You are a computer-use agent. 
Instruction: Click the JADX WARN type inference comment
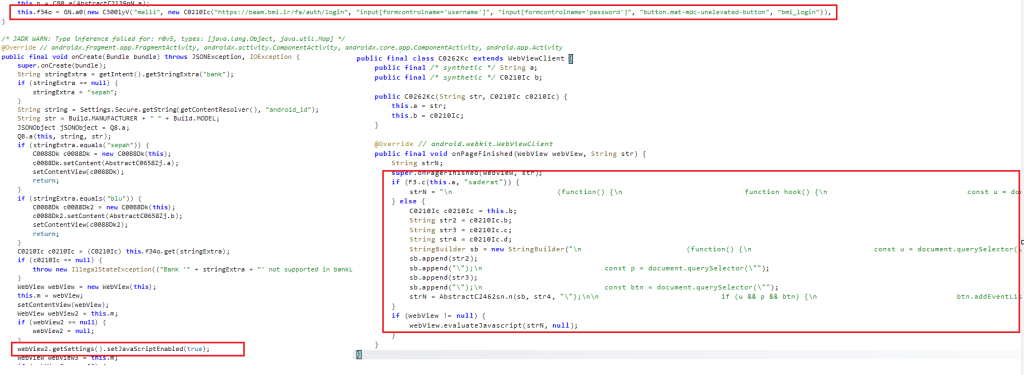[174, 40]
